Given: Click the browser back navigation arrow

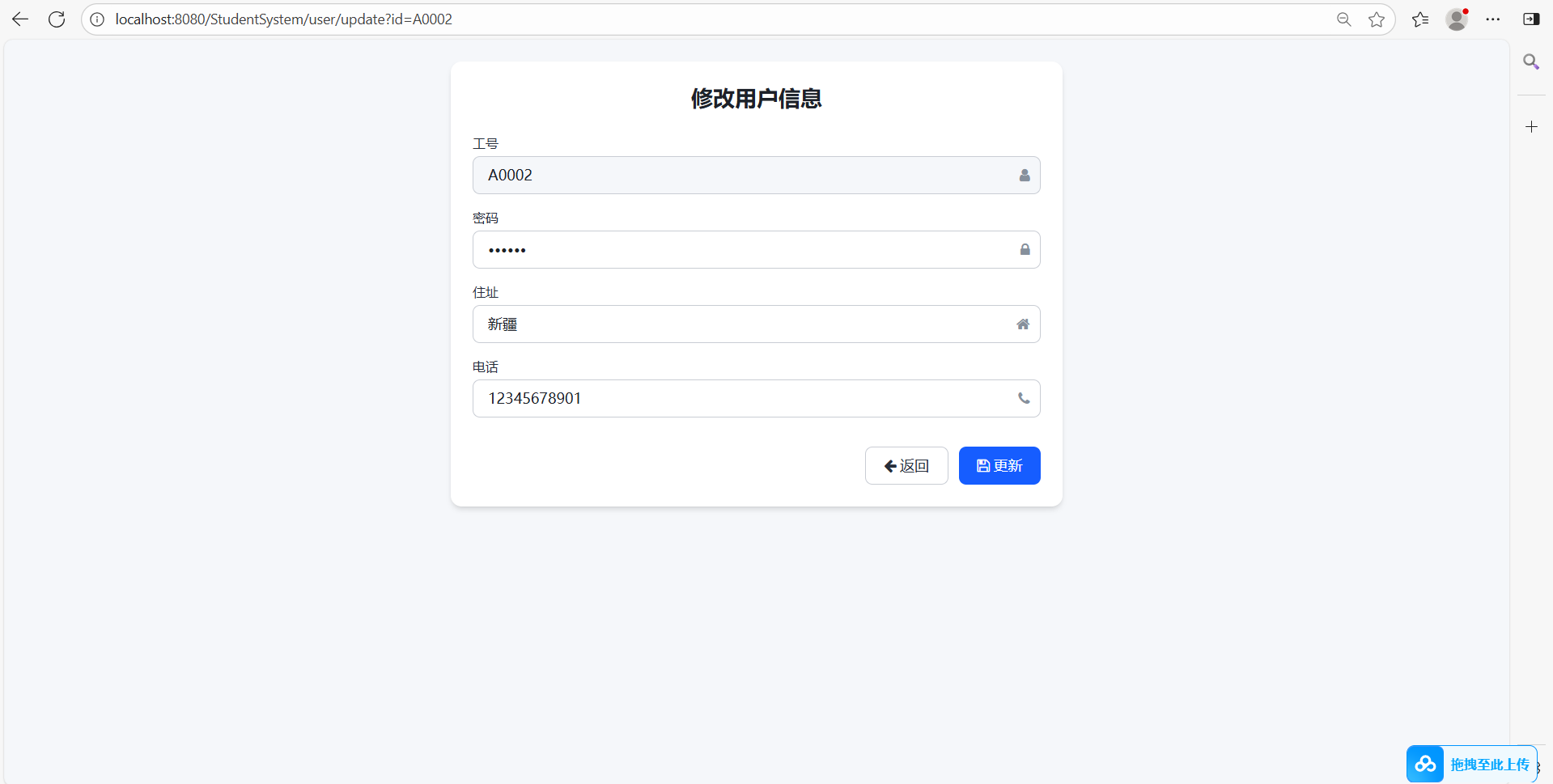Looking at the screenshot, I should (x=19, y=19).
